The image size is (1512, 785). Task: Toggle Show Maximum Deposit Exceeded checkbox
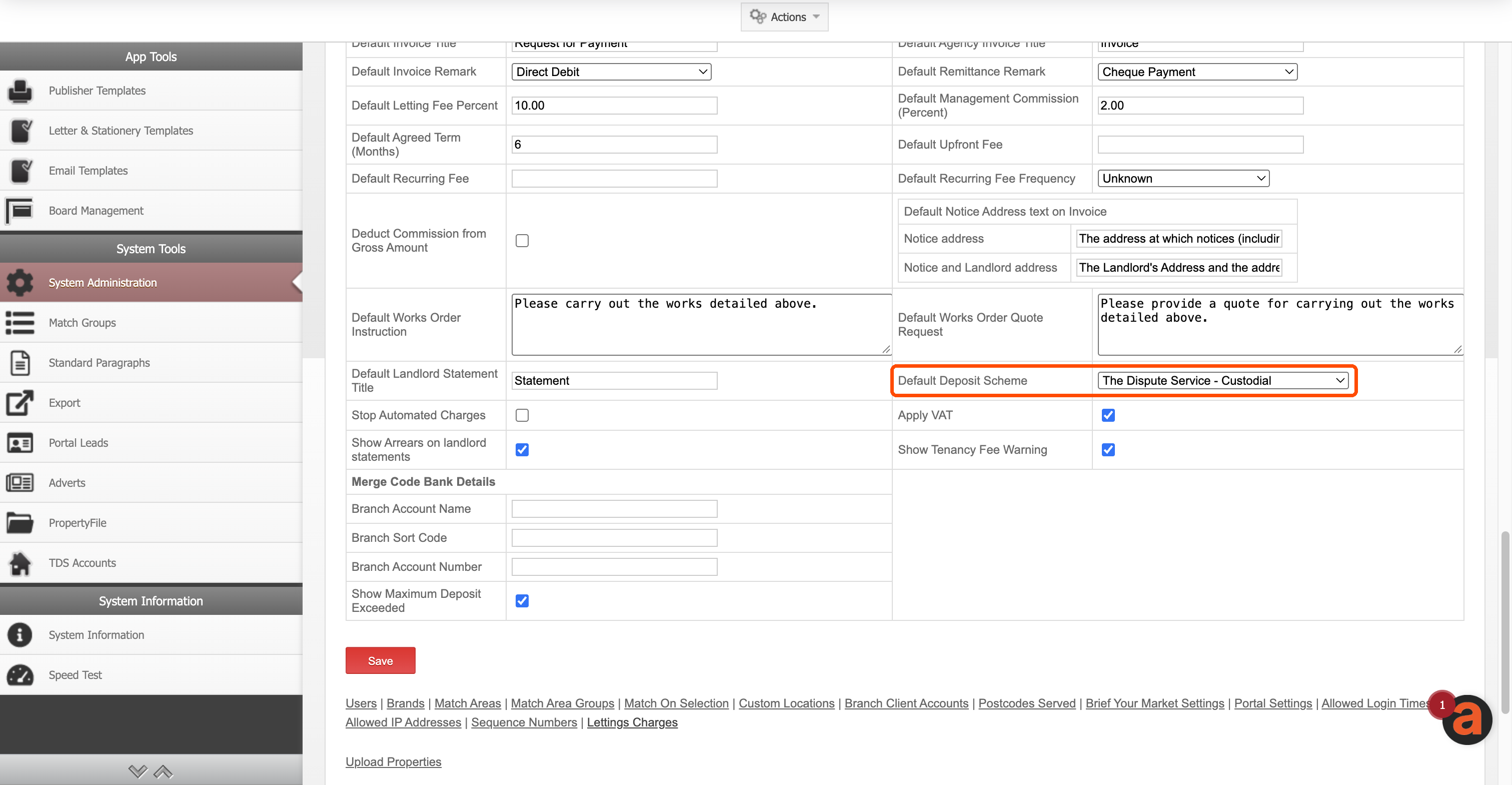[522, 601]
